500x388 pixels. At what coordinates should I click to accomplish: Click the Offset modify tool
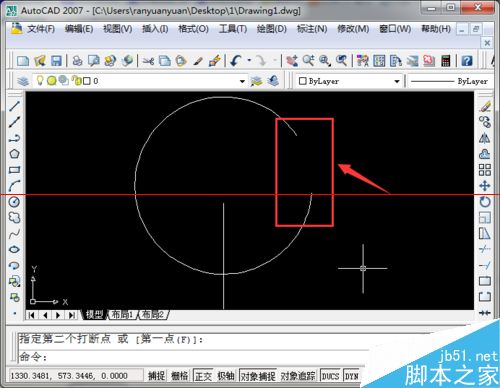pyautogui.click(x=485, y=154)
